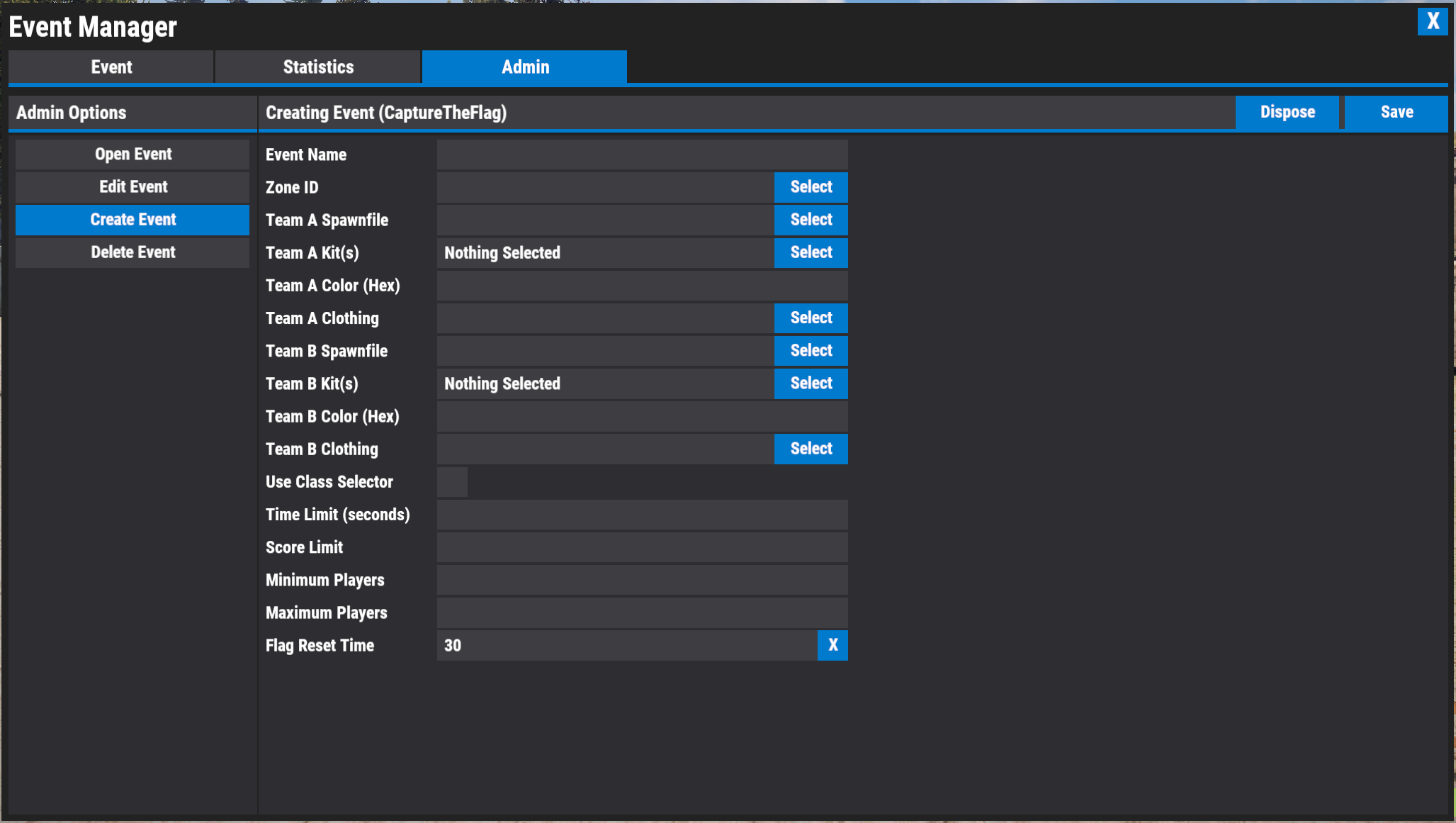Open the Team B Kit(s) selector
The width and height of the screenshot is (1456, 823).
tap(811, 383)
